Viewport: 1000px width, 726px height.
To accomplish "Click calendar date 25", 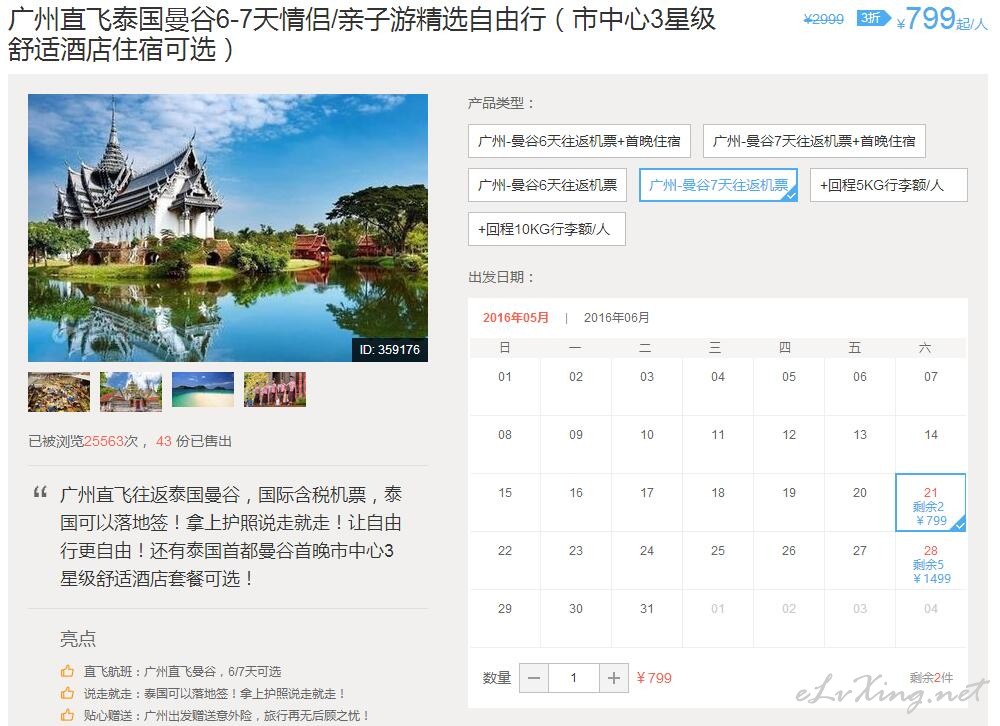I will pos(717,551).
